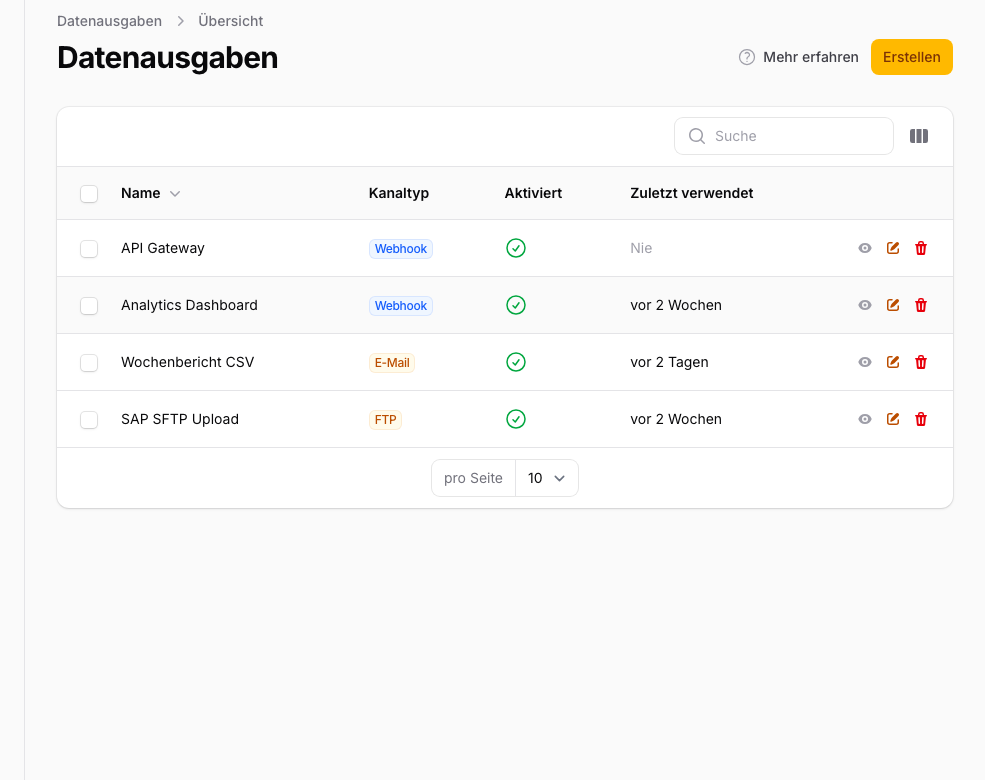Delete the Wochenbericht CSV entry
This screenshot has height=780, width=985.
(x=921, y=362)
